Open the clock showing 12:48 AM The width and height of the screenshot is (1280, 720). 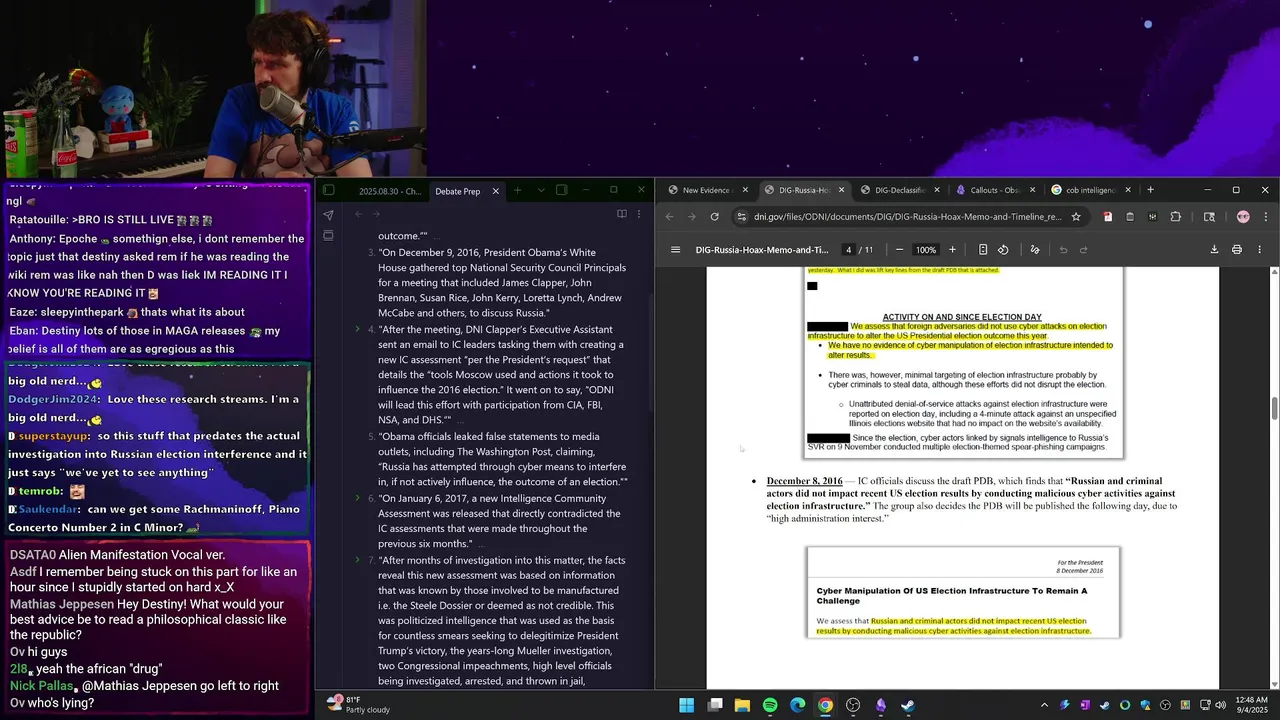pos(1254,705)
